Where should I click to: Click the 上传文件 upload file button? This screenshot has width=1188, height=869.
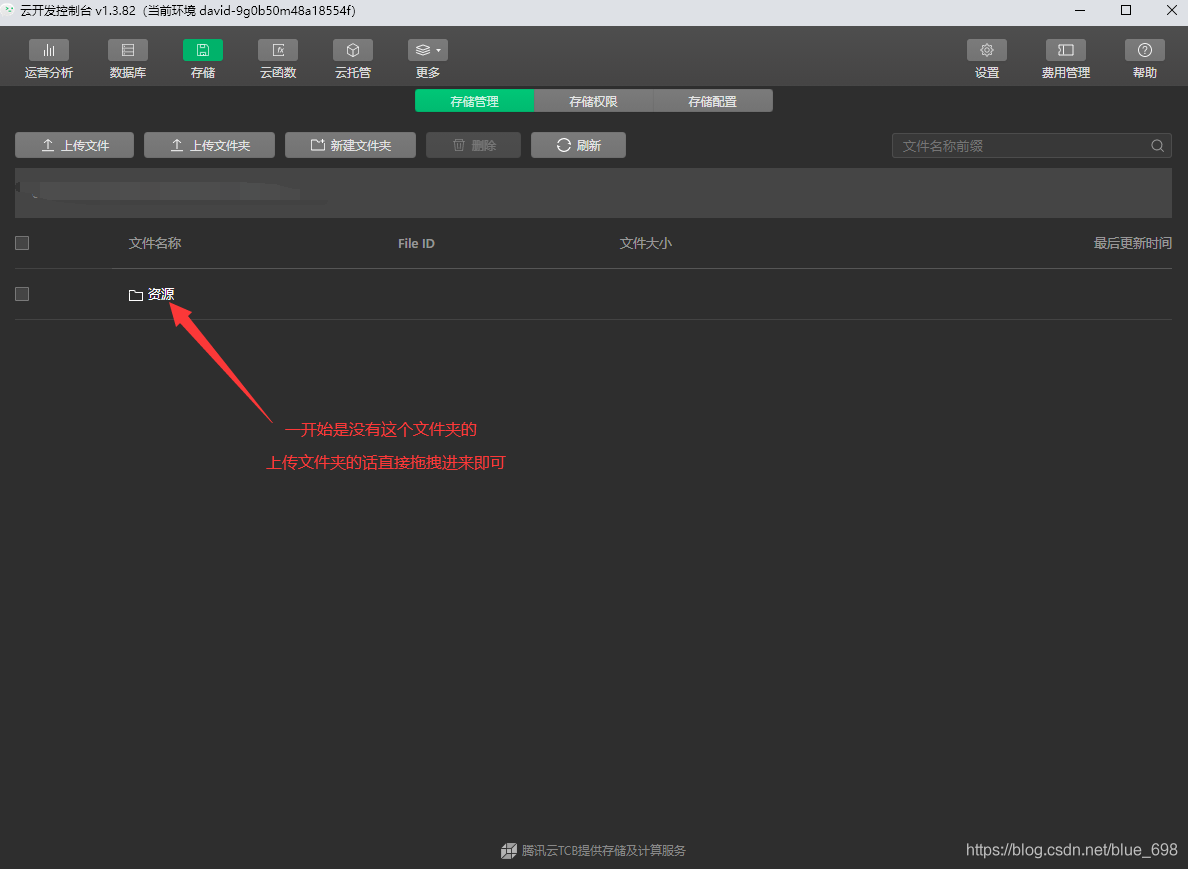click(x=74, y=145)
